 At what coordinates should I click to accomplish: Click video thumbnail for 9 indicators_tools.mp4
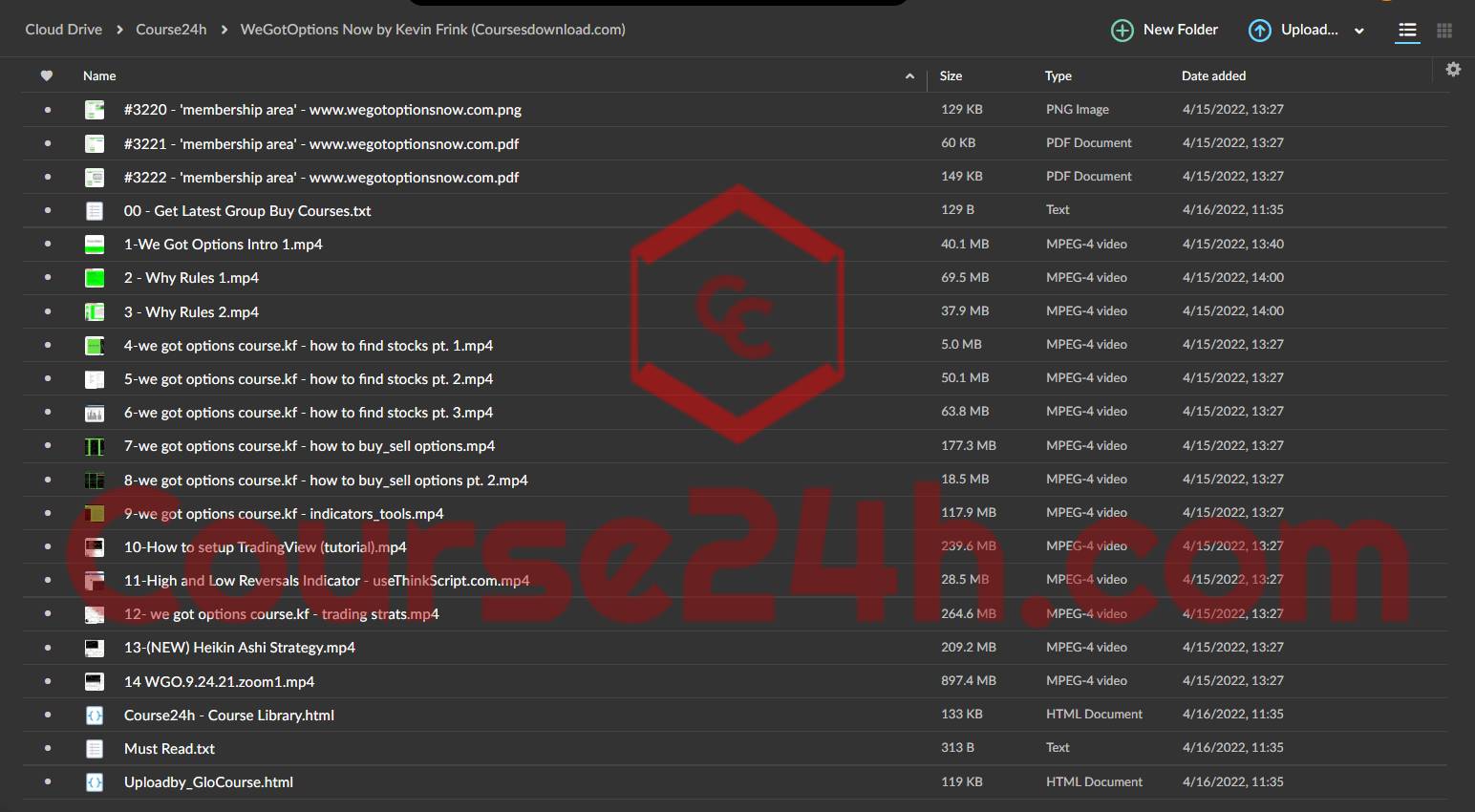coord(95,513)
